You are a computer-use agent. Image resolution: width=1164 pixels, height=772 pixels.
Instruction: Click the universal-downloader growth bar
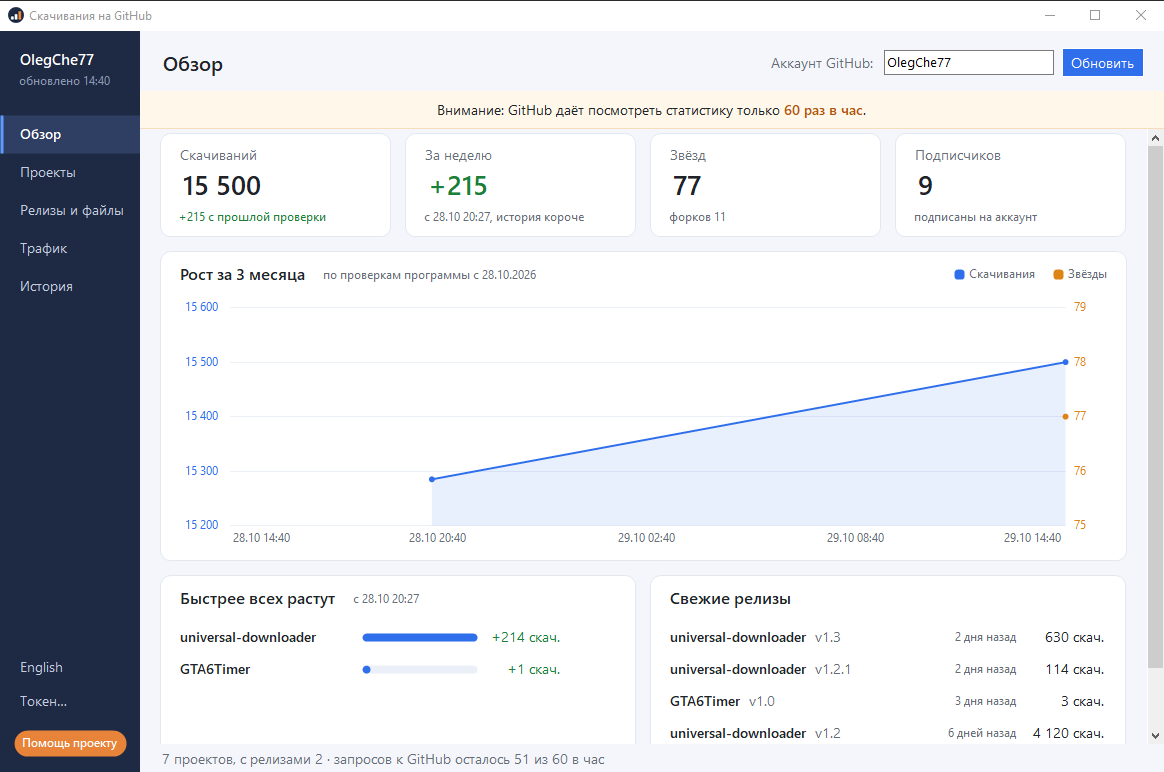point(419,638)
